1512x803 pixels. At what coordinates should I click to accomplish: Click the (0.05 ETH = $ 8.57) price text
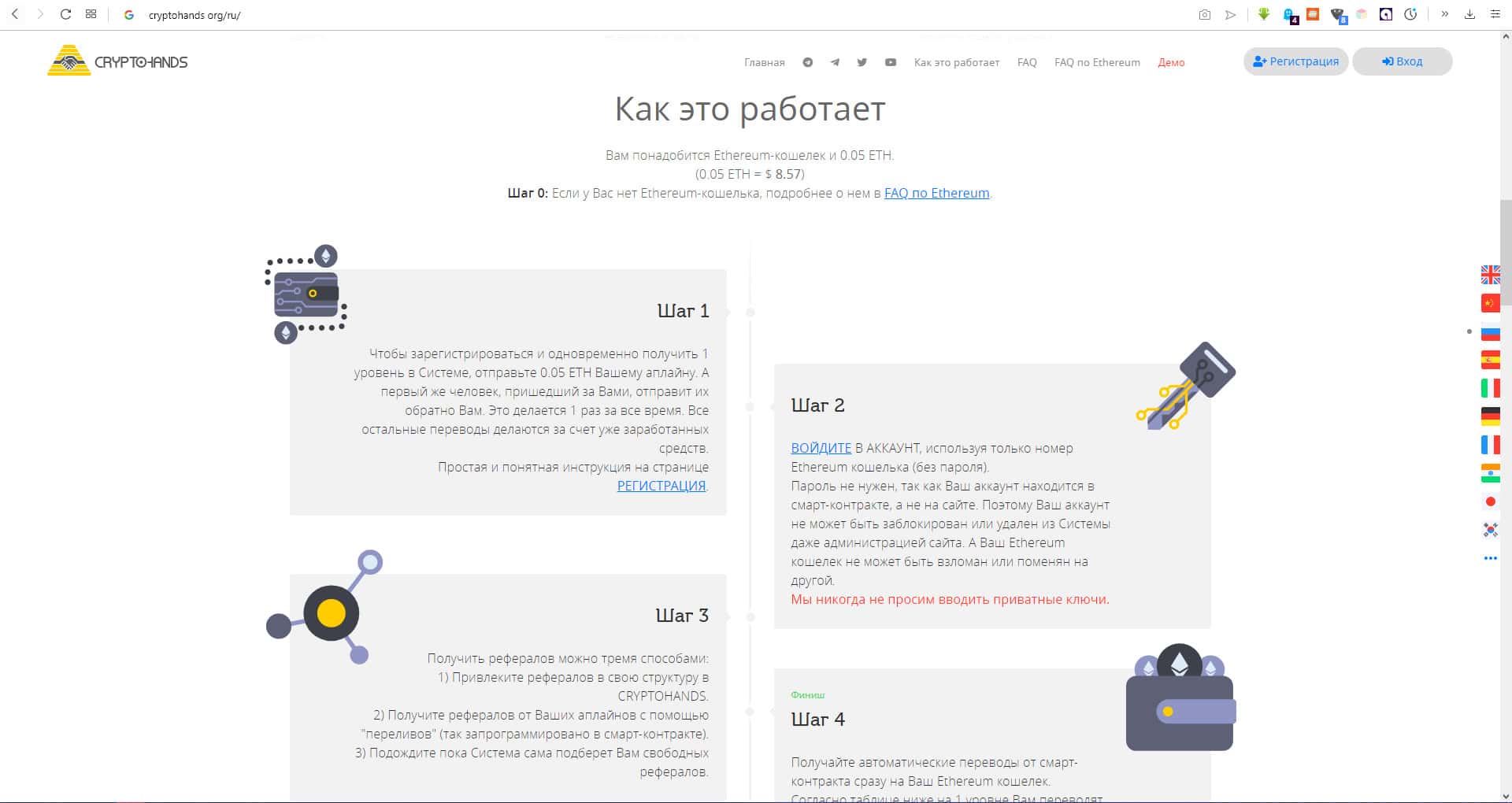point(750,174)
